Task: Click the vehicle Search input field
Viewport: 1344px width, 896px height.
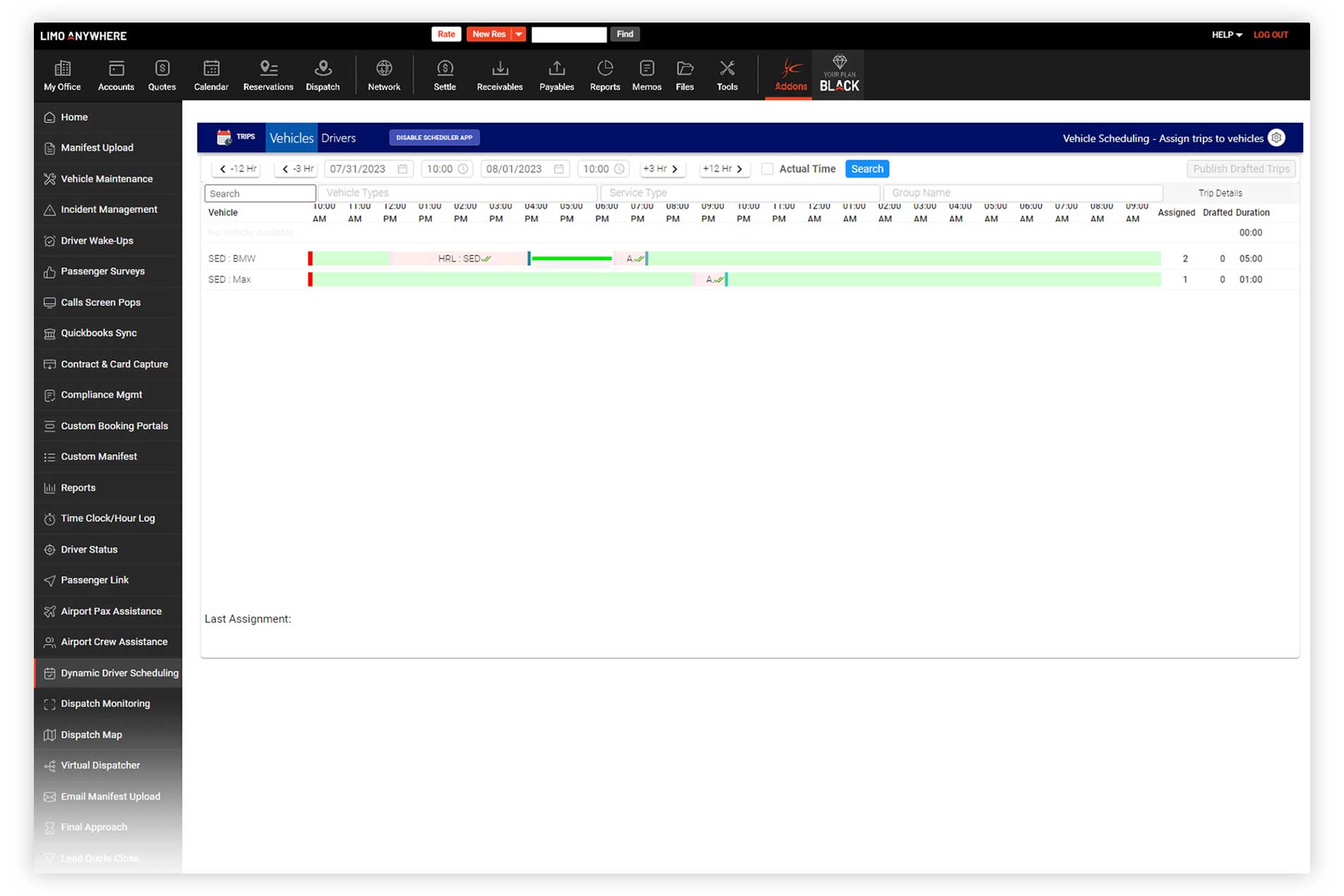Action: [260, 193]
